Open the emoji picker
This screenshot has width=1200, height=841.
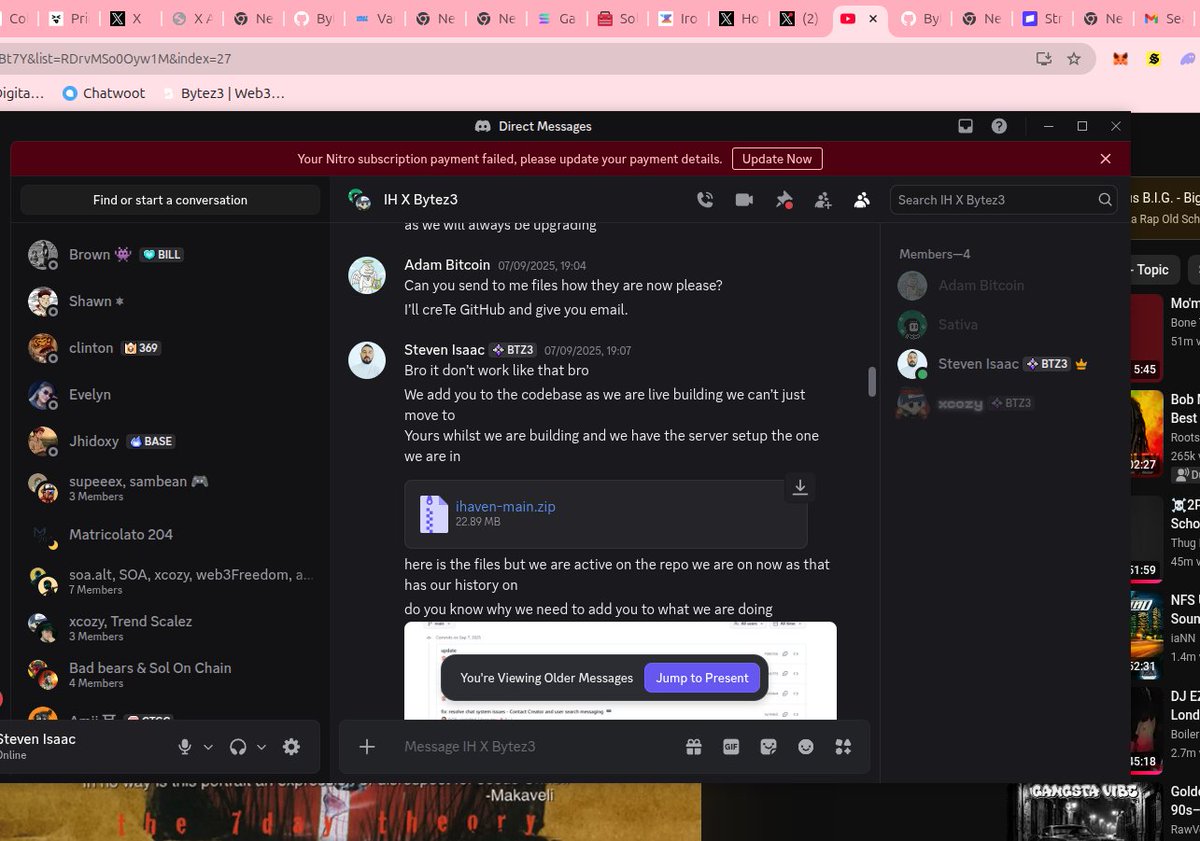806,746
